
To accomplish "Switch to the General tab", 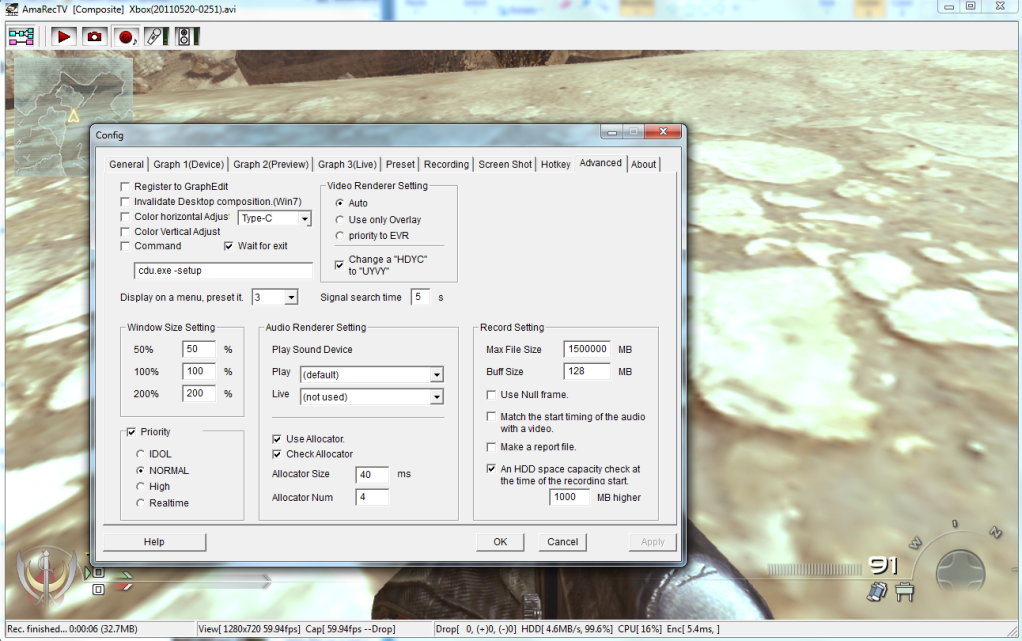I will click(x=126, y=164).
